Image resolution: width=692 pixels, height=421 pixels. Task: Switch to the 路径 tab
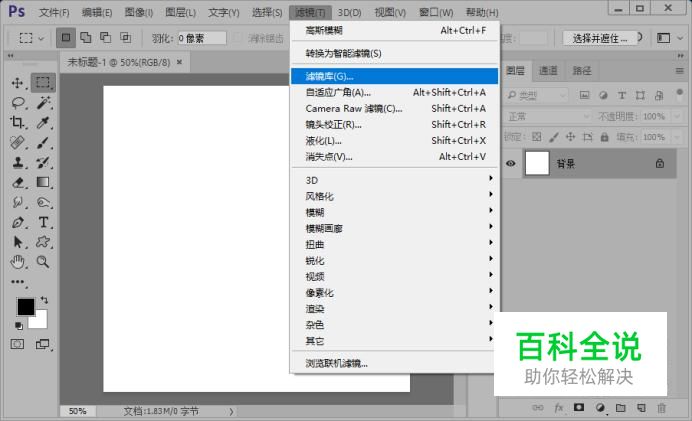pos(581,71)
